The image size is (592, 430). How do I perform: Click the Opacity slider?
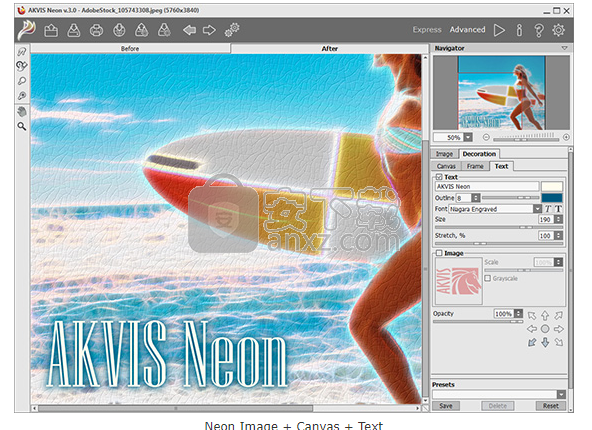tap(478, 322)
